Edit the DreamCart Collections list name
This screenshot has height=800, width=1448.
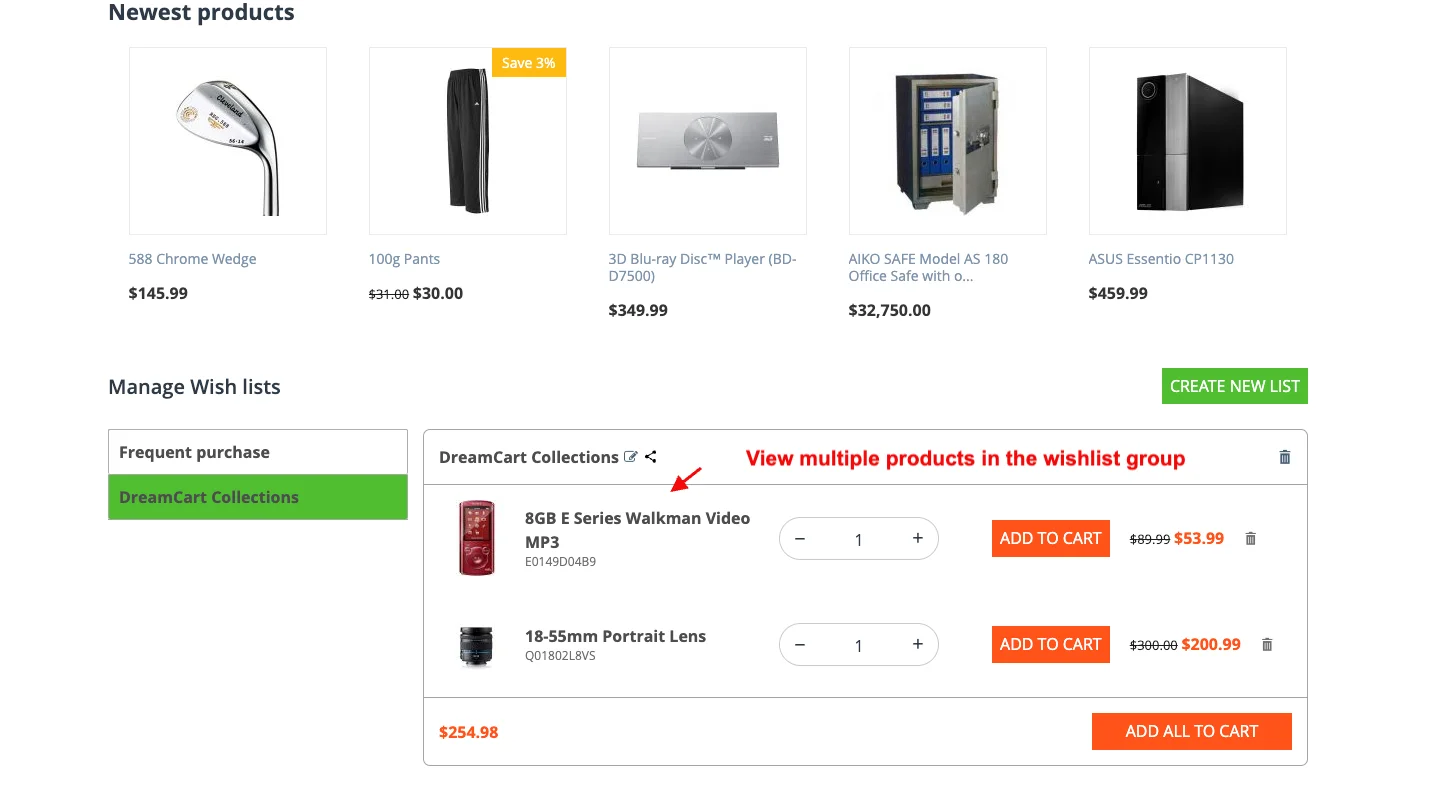(x=630, y=457)
